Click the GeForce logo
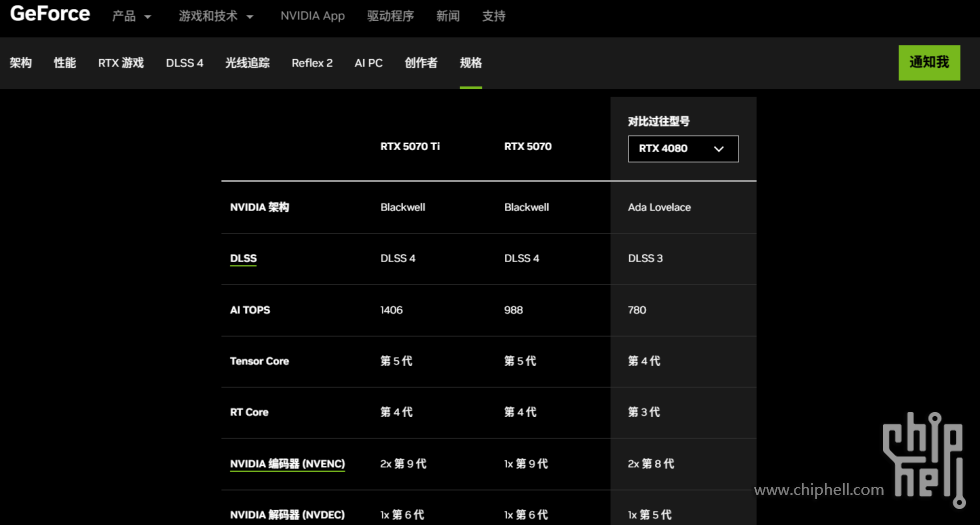This screenshot has height=525, width=980. coord(50,14)
